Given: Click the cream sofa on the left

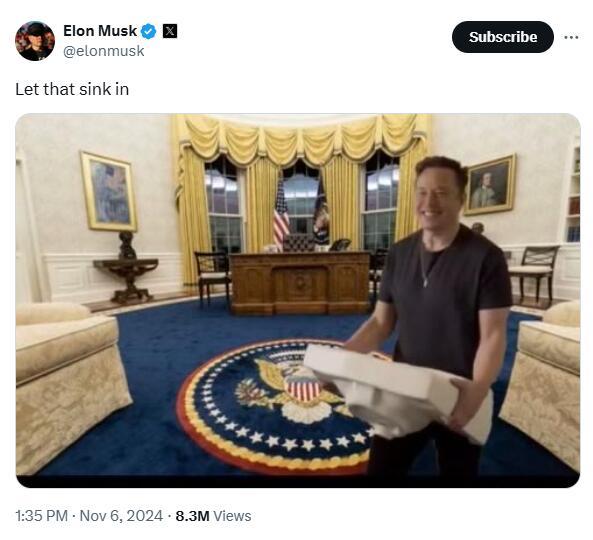Looking at the screenshot, I should [x=70, y=388].
